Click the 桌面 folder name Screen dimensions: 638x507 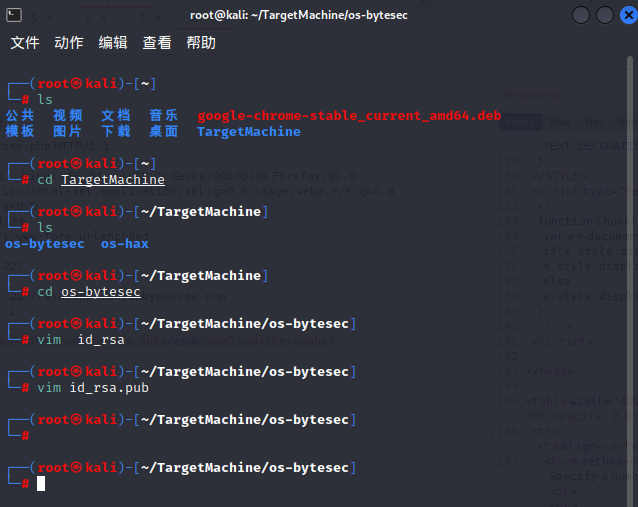tap(164, 131)
